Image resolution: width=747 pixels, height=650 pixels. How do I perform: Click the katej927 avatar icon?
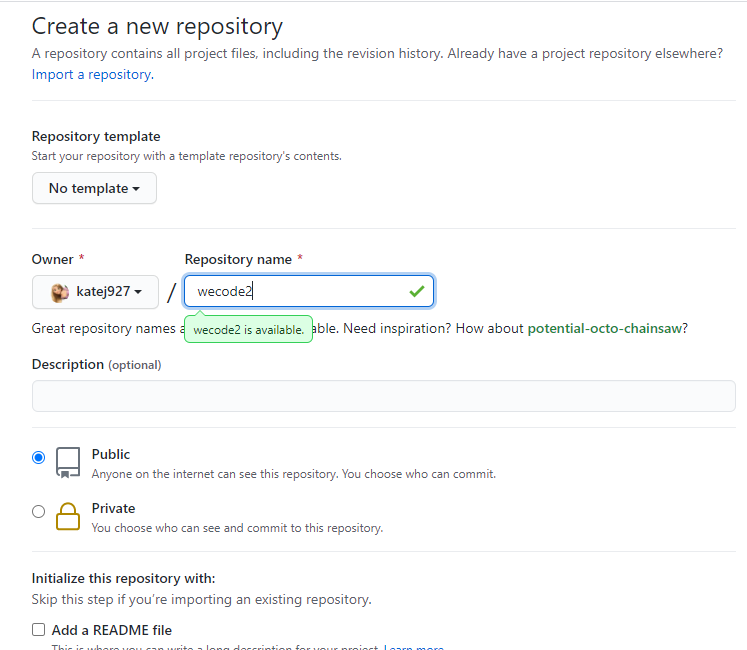[60, 292]
